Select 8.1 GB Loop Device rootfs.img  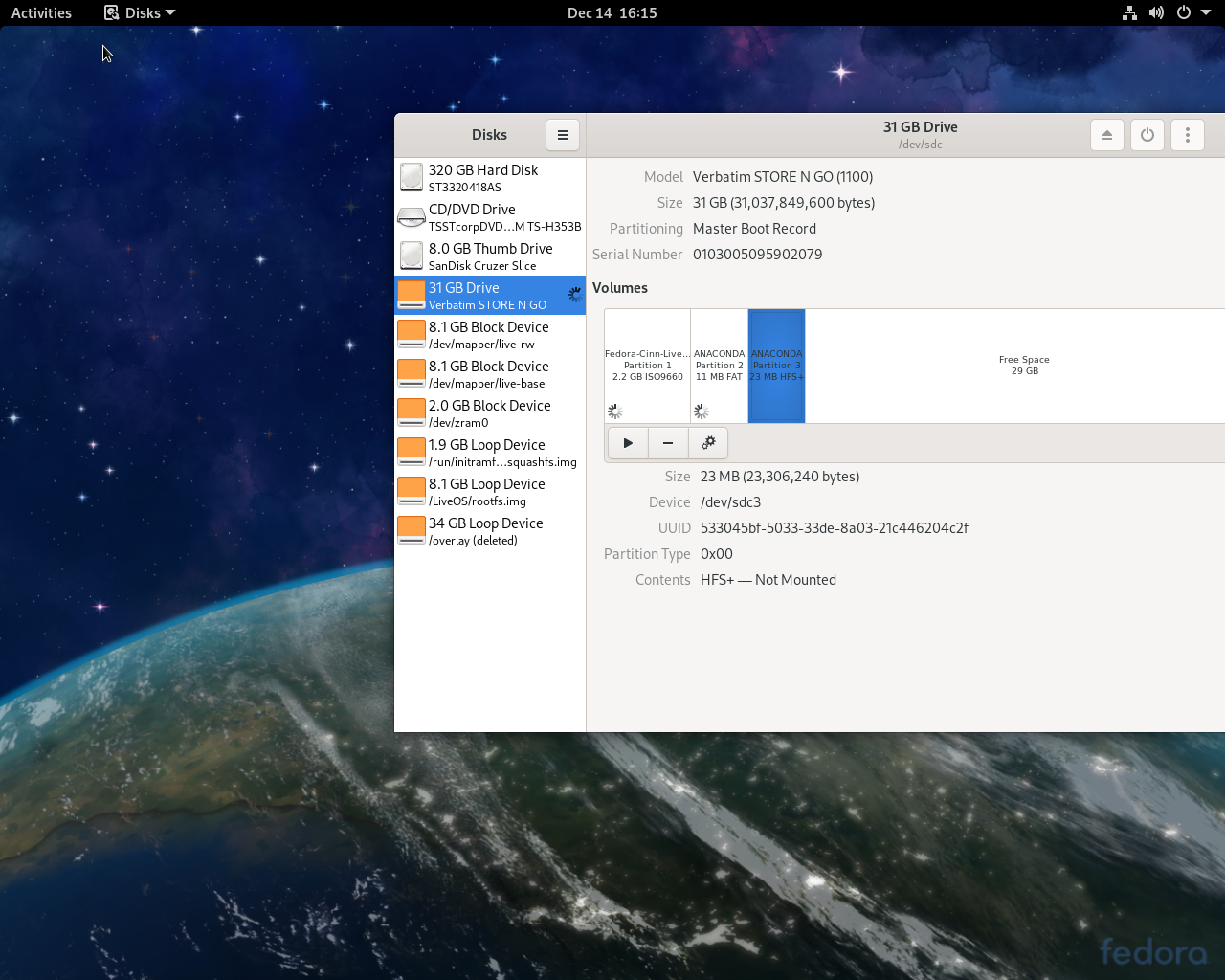tap(490, 492)
